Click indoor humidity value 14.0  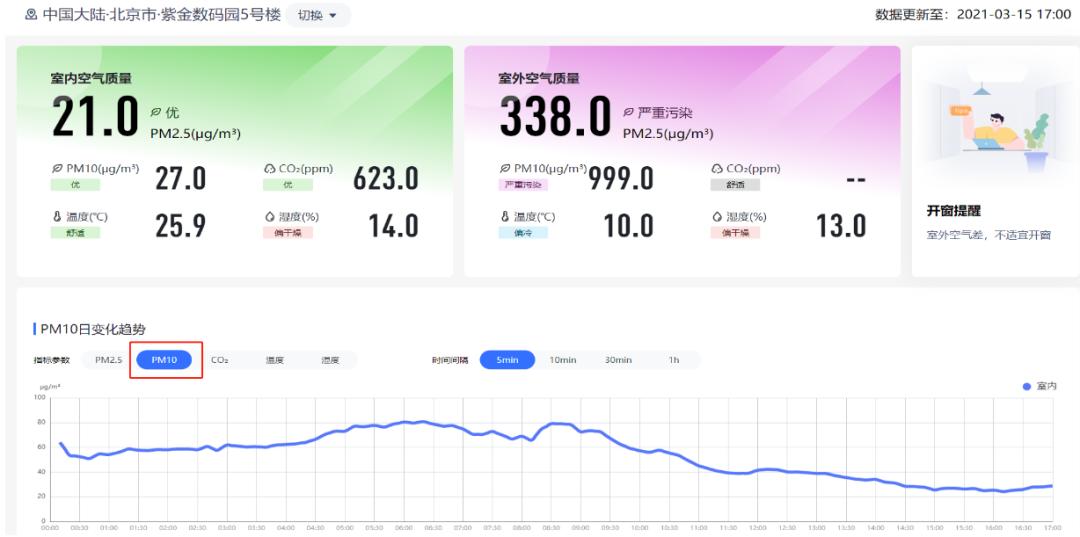393,226
